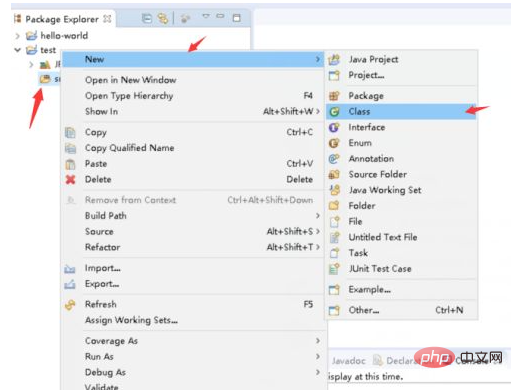Select the test project in the tree

(48, 50)
